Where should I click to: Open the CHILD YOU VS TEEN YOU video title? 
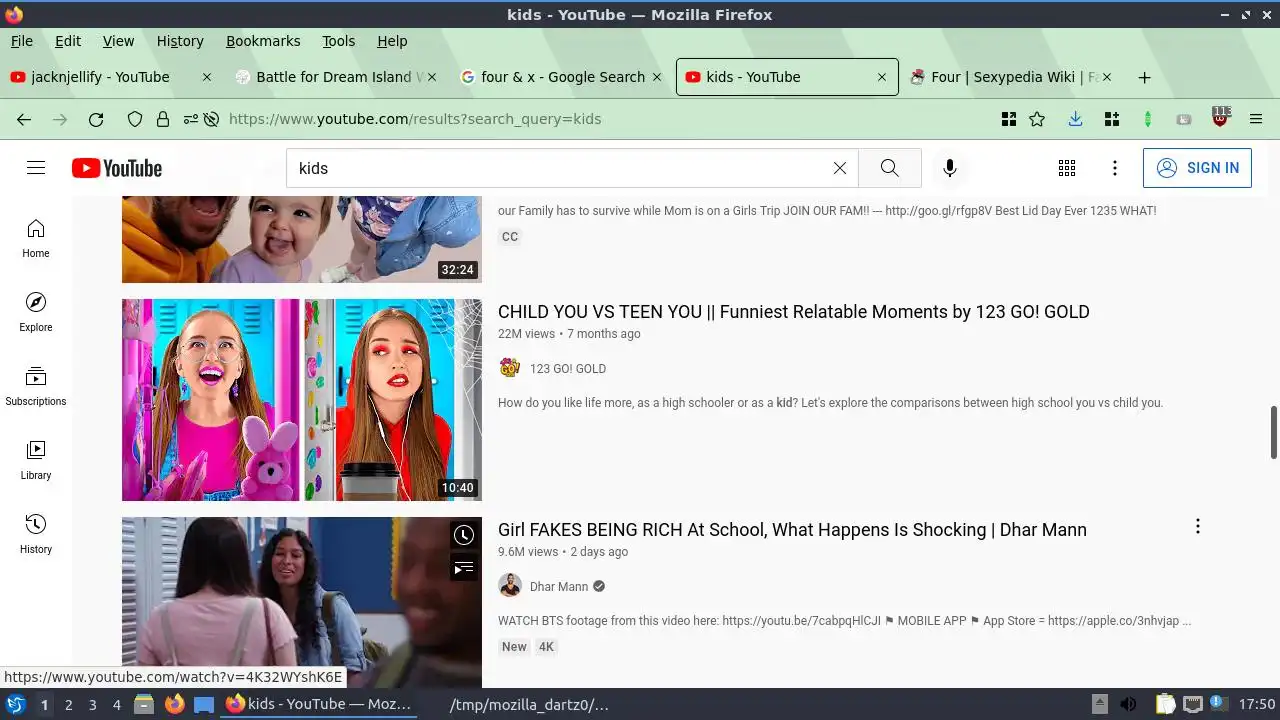(793, 312)
